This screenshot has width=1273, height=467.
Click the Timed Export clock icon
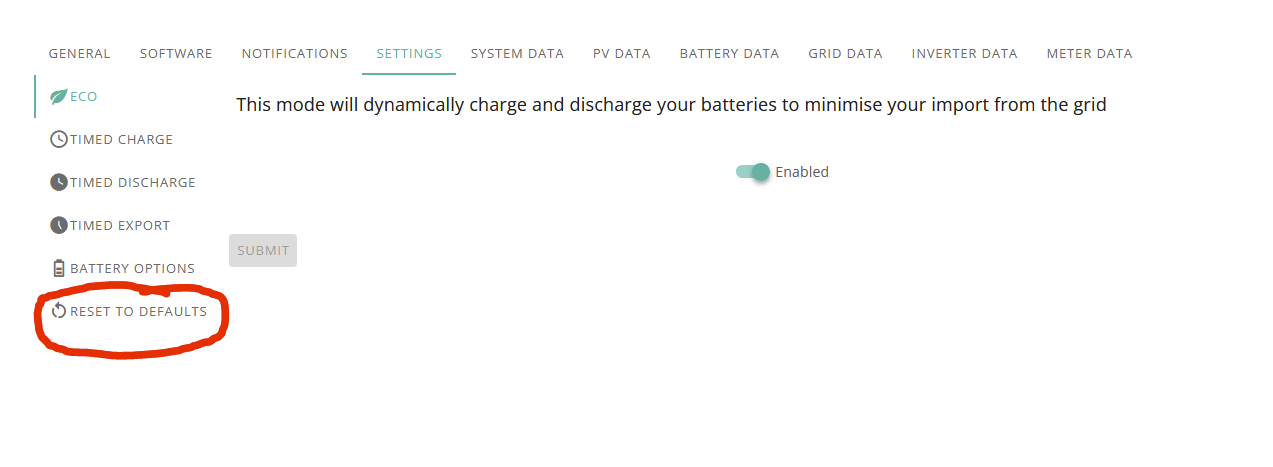point(59,226)
